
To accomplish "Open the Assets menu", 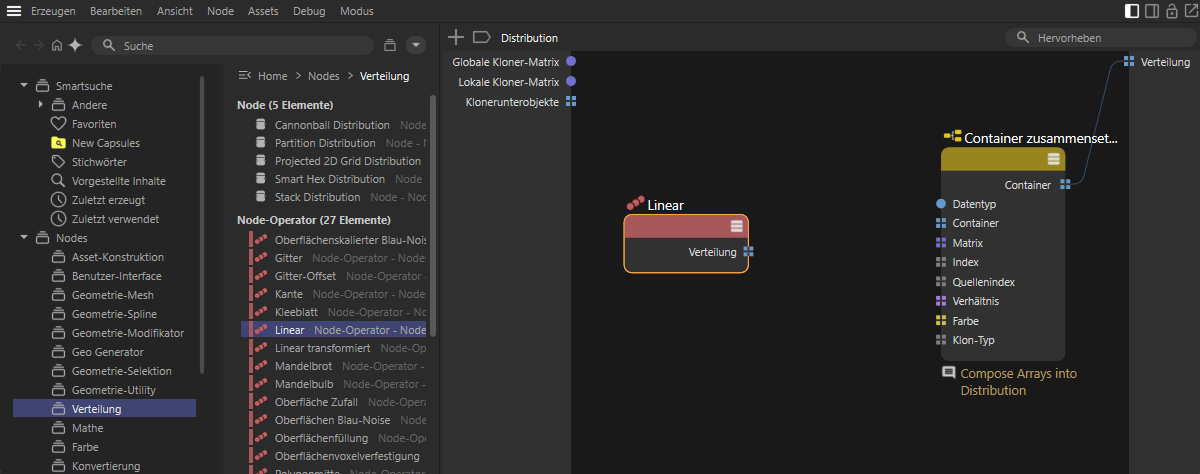I will pos(263,11).
